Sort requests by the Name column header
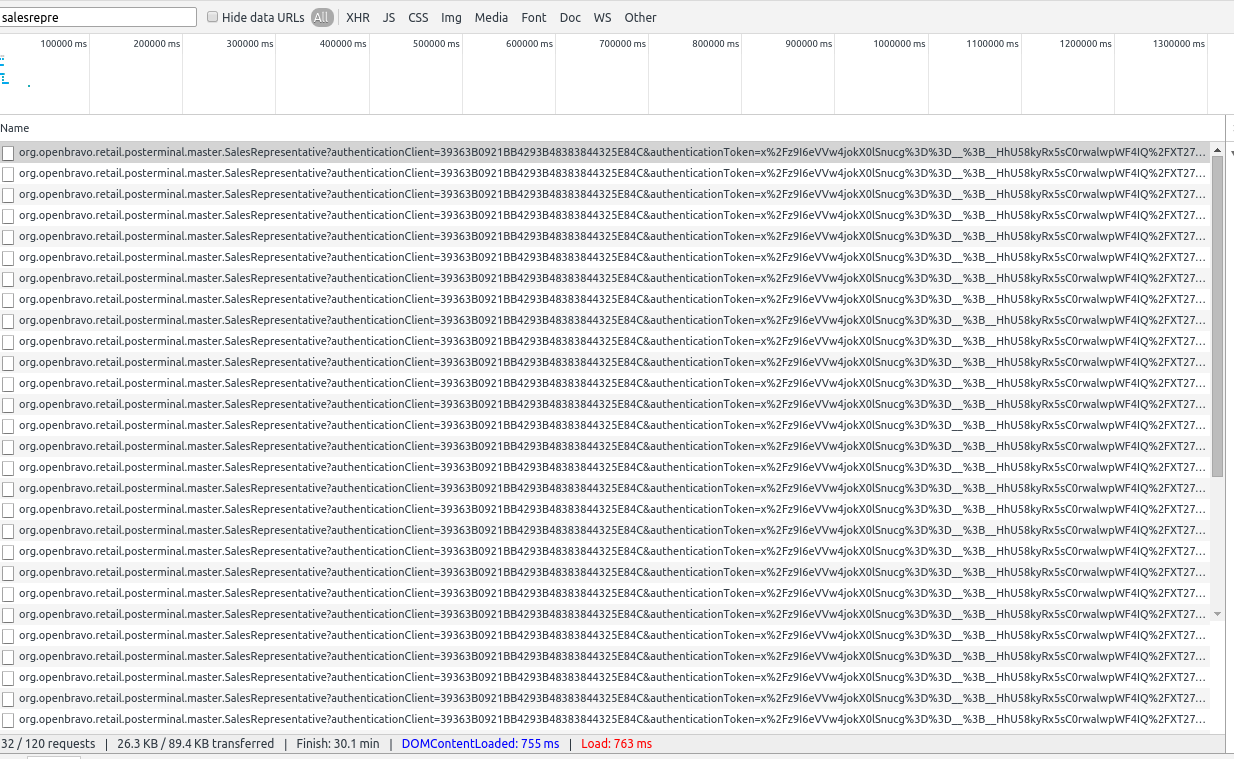The image size is (1234, 759). (x=15, y=128)
